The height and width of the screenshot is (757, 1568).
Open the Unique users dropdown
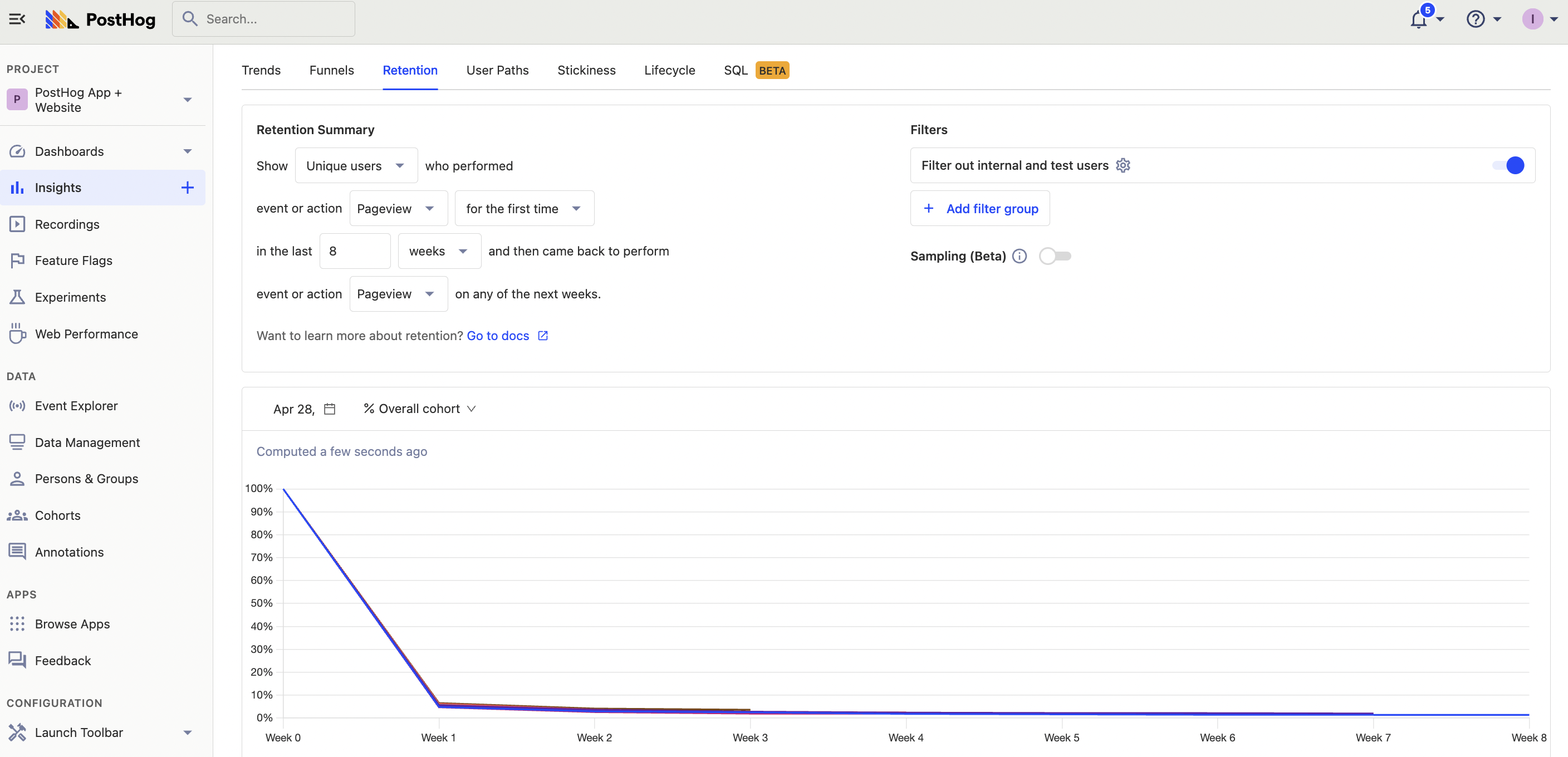coord(355,165)
